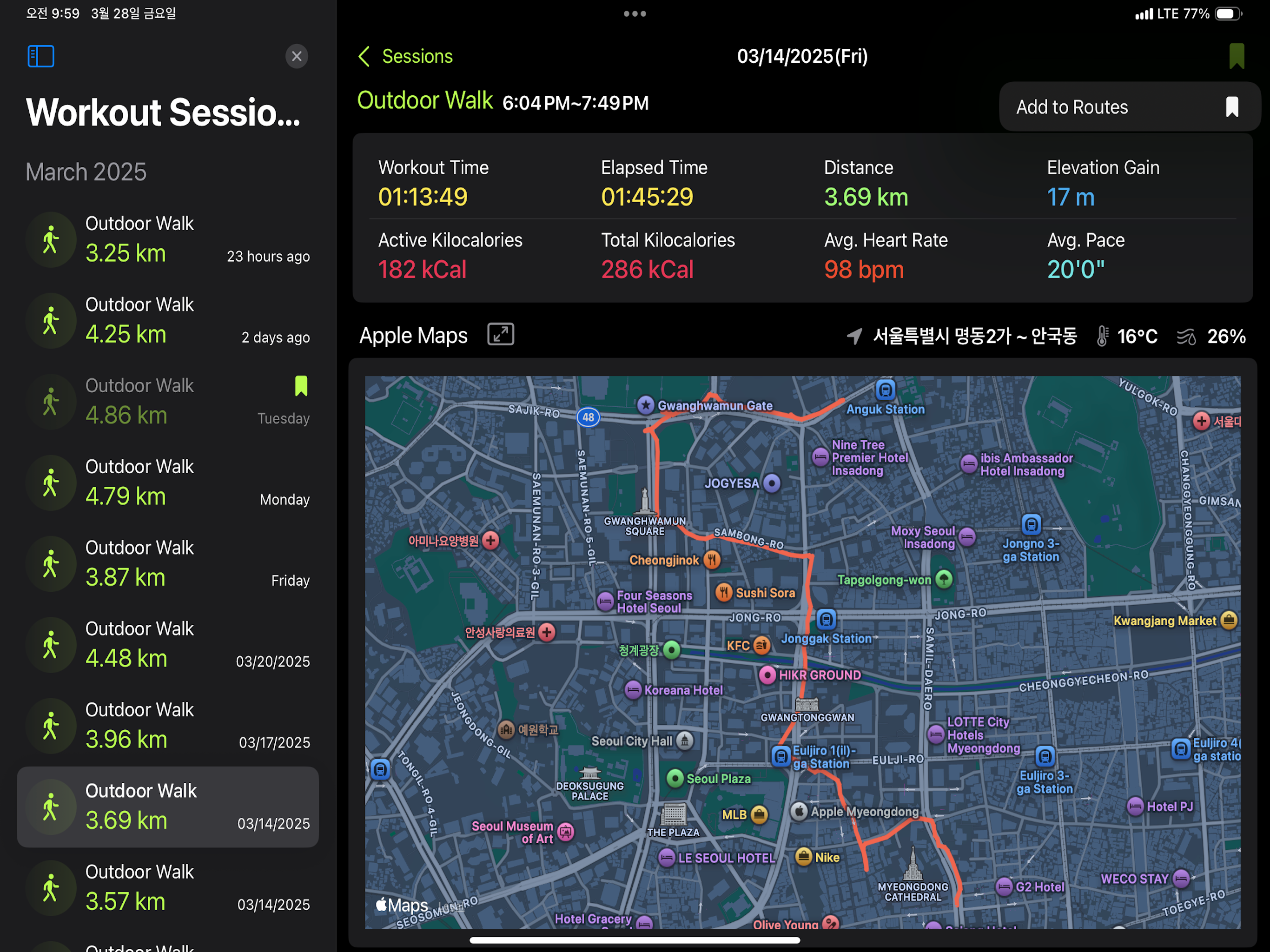
Task: Tap the HIKR GROUND pink pin
Action: click(x=767, y=674)
